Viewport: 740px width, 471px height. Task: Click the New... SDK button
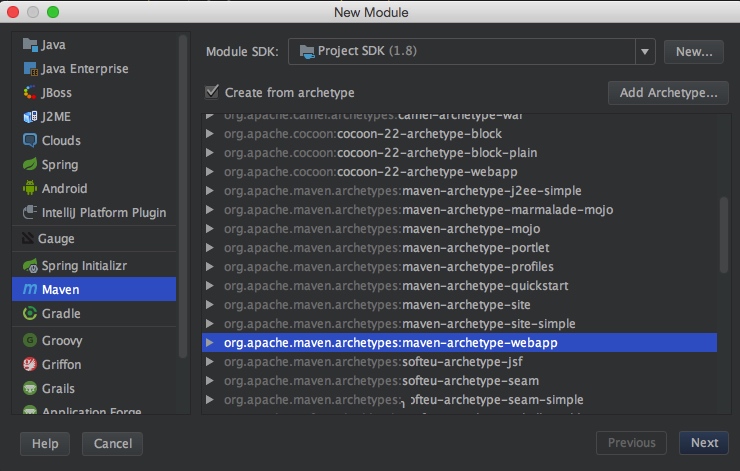[x=694, y=51]
